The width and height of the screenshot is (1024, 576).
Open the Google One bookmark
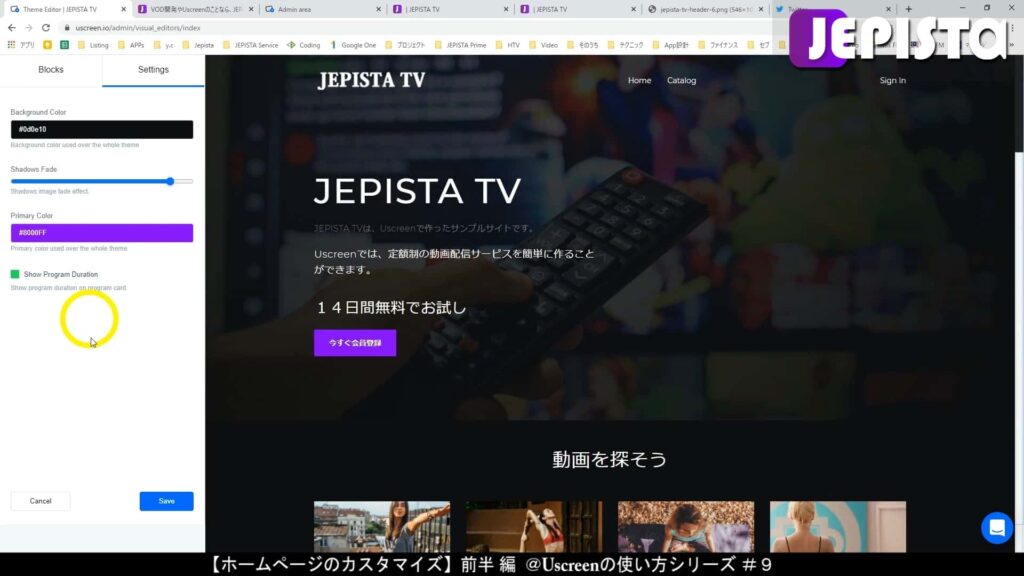(x=353, y=45)
